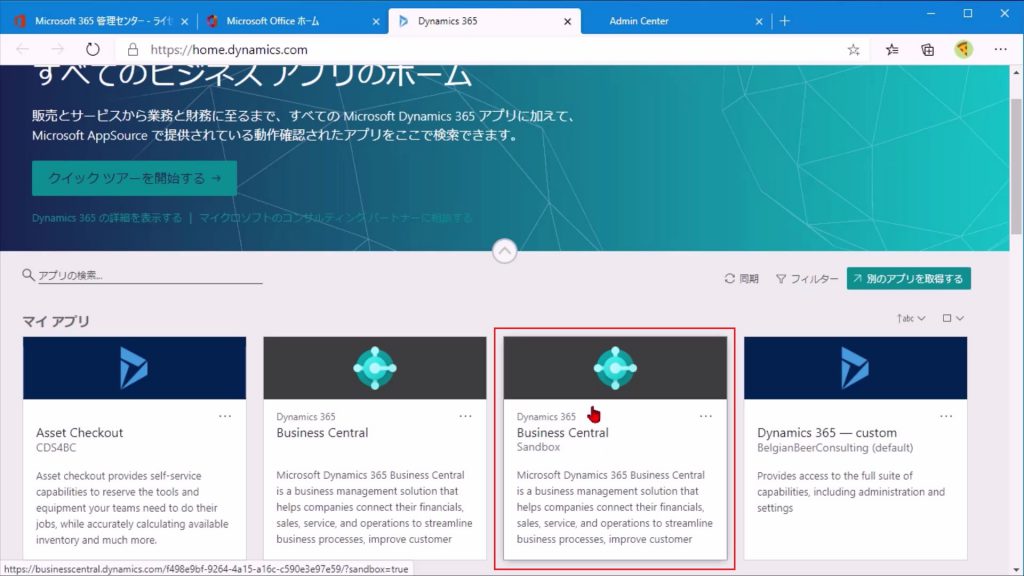This screenshot has width=1024, height=576.
Task: Click BelgianBeerConsulting (default) label
Action: coord(835,448)
